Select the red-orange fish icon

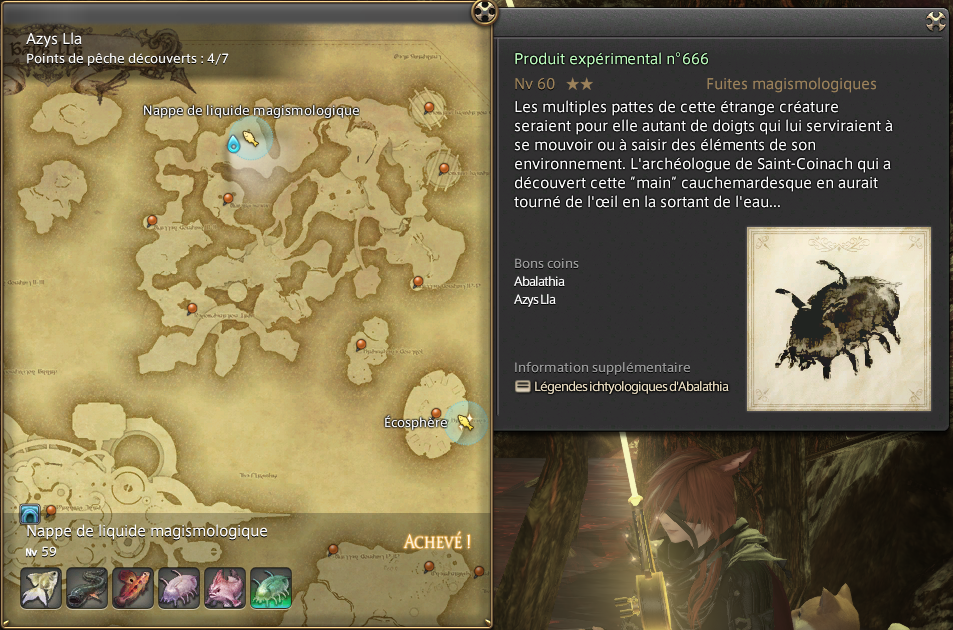point(133,588)
